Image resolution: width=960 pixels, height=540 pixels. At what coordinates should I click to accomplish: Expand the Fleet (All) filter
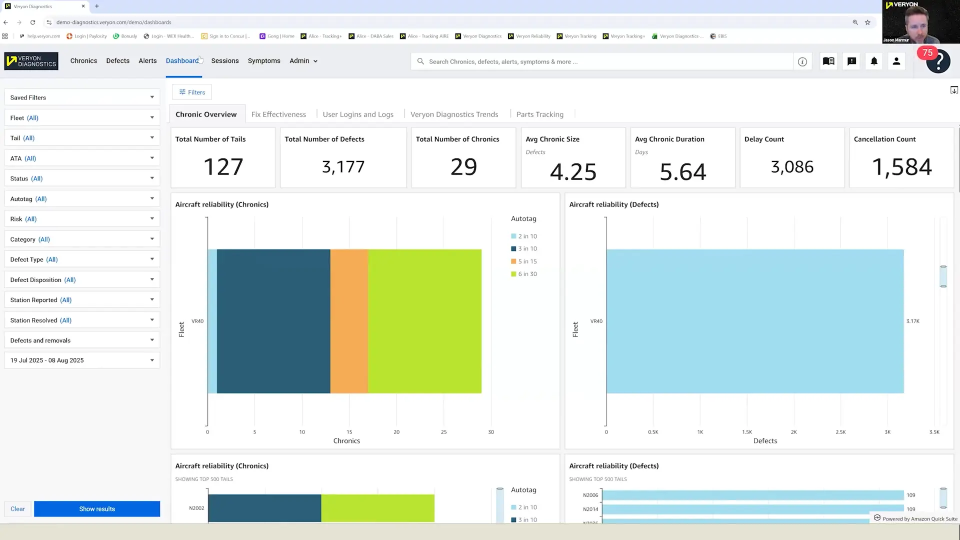pyautogui.click(x=82, y=118)
